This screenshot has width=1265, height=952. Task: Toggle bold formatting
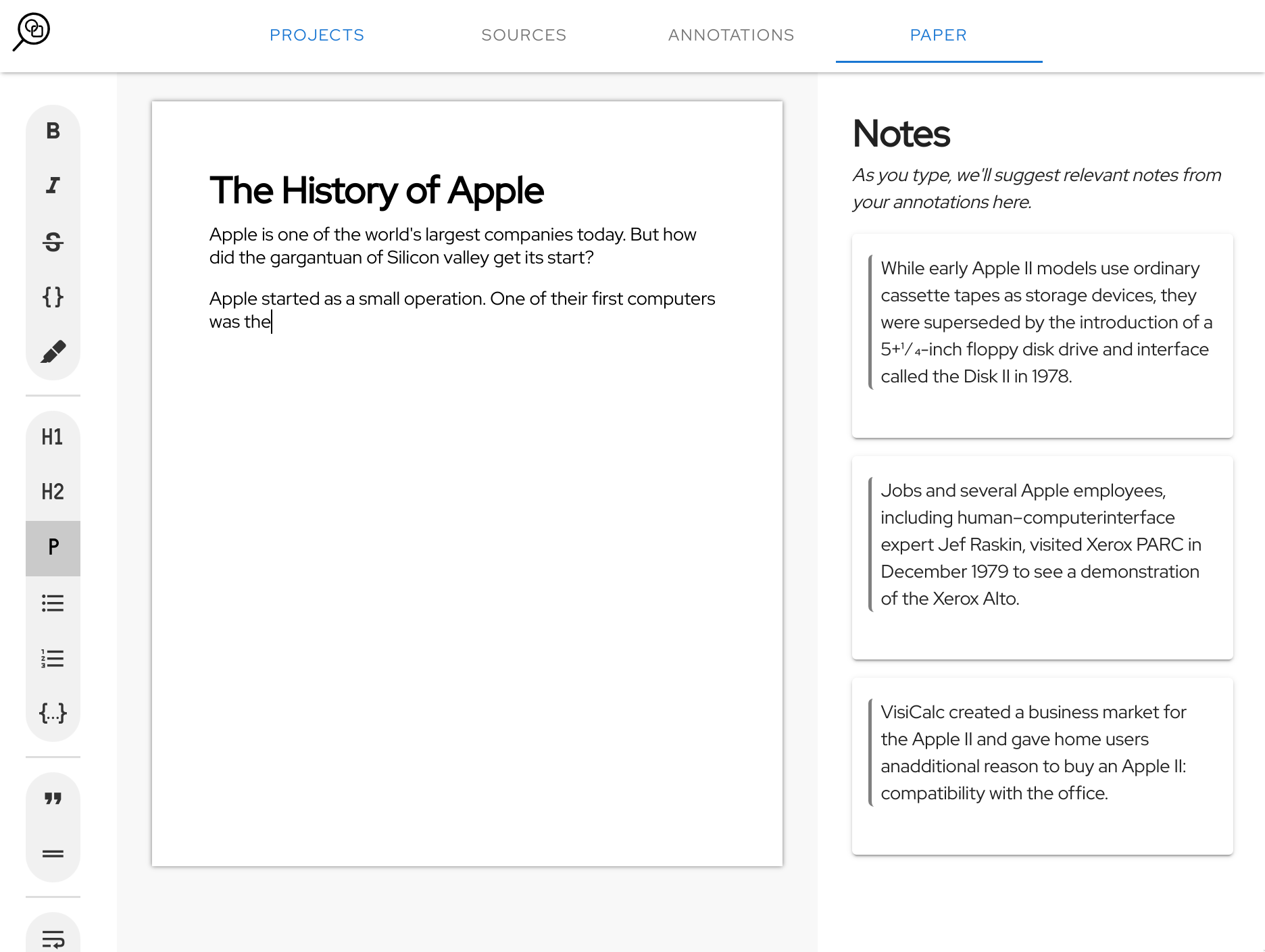[53, 131]
